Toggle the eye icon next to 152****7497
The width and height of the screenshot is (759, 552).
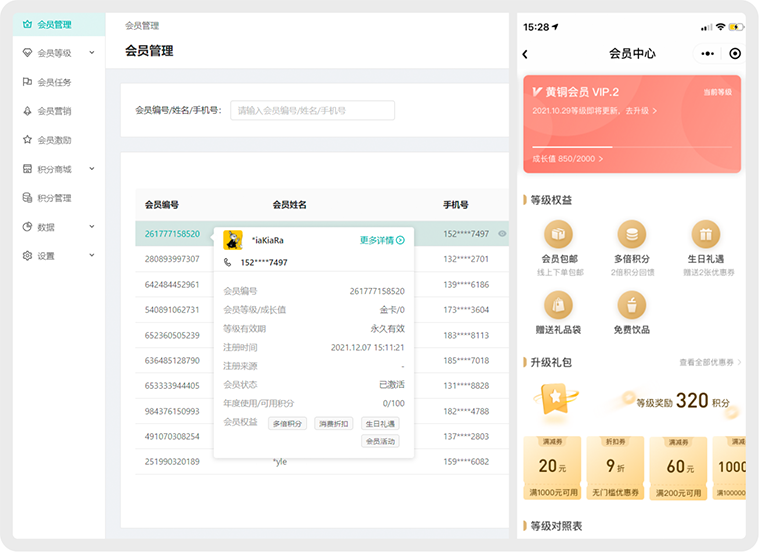pos(502,233)
